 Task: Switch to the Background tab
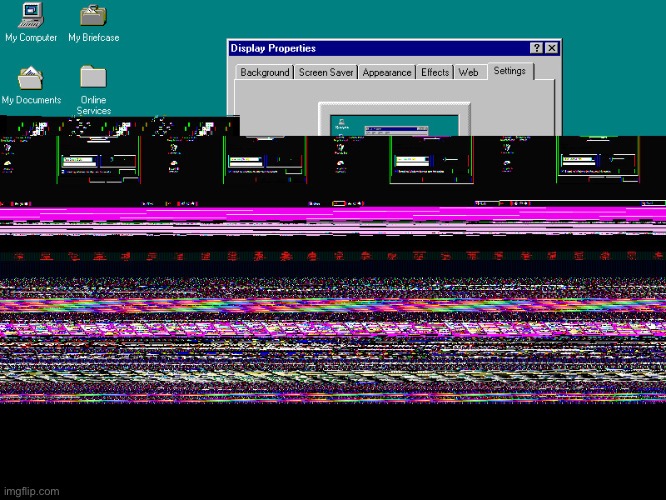coord(265,72)
